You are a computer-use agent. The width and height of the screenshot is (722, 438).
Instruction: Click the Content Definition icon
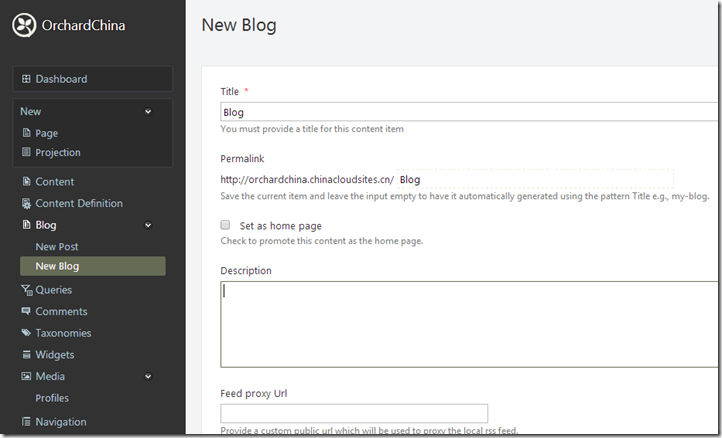pos(26,204)
